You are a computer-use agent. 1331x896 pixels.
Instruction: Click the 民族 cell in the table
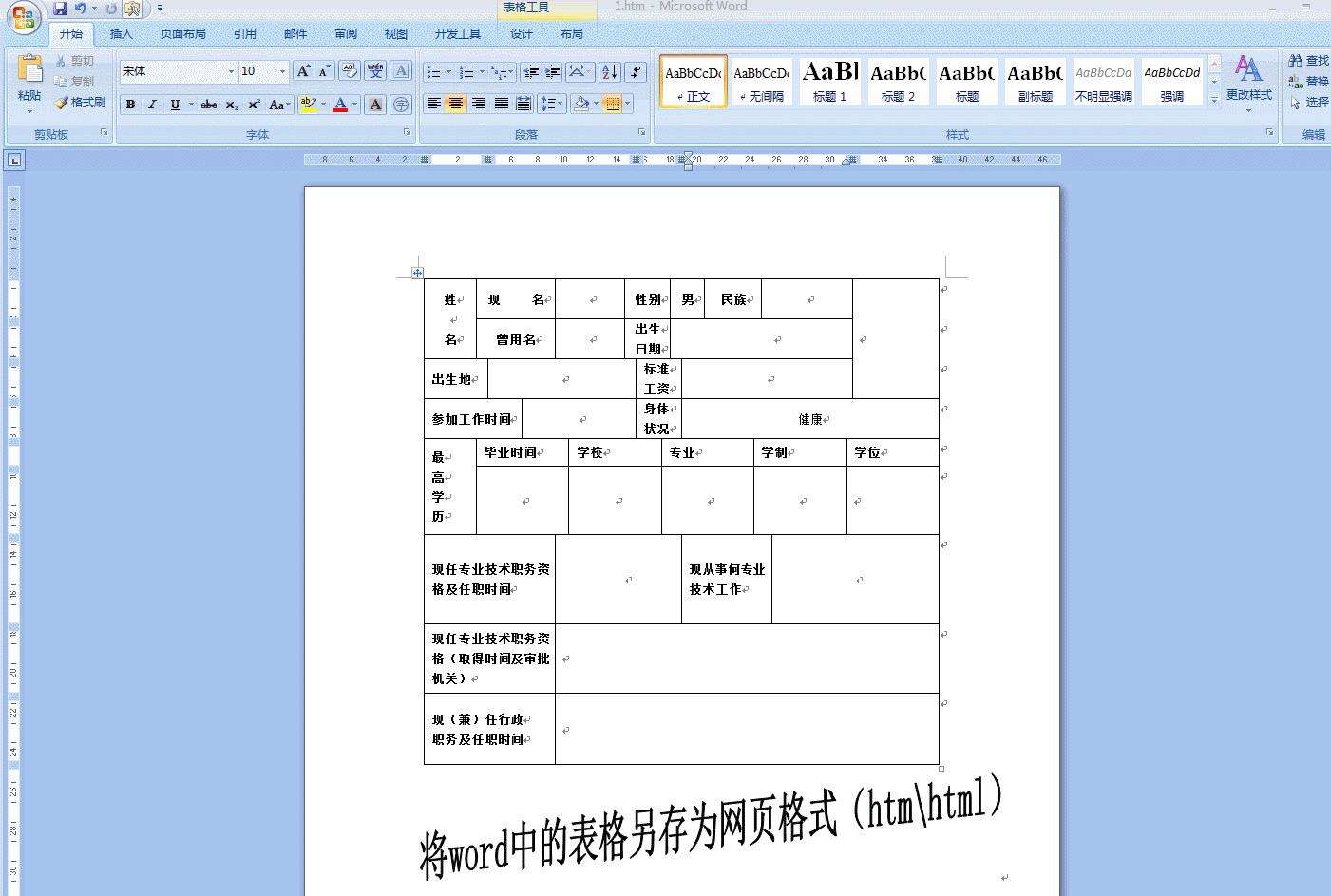(732, 297)
